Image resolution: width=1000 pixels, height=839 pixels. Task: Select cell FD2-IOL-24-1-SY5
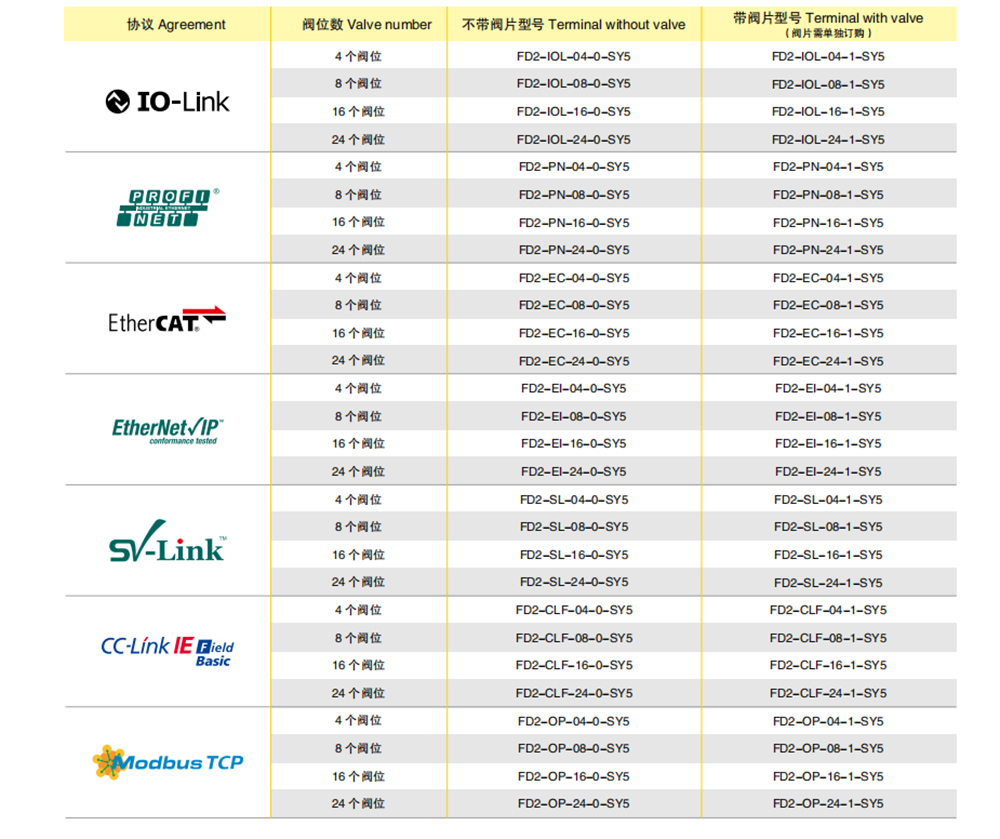click(828, 140)
